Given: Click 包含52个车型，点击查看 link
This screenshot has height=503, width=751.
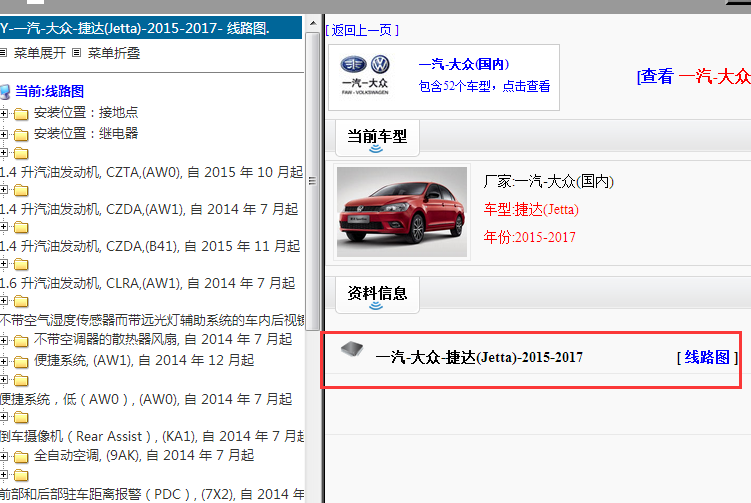Looking at the screenshot, I should coord(484,86).
